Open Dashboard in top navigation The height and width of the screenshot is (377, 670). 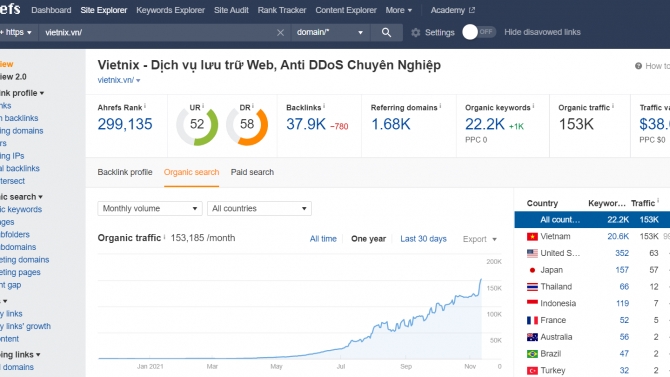pos(51,10)
